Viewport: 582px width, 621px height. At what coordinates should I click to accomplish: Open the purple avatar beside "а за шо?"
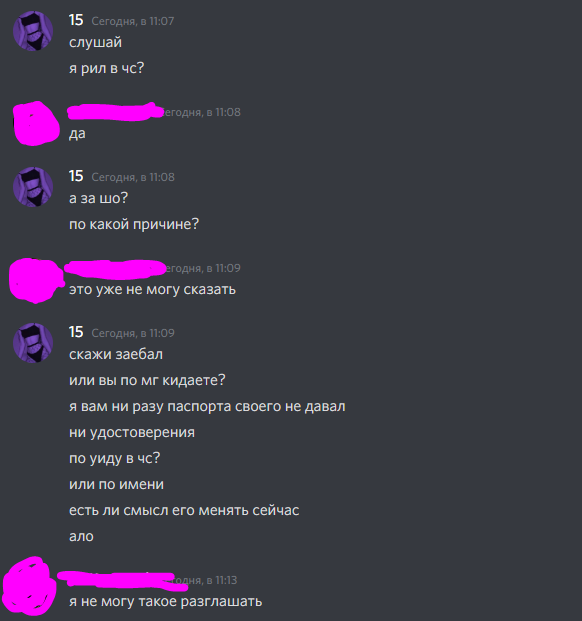33,187
